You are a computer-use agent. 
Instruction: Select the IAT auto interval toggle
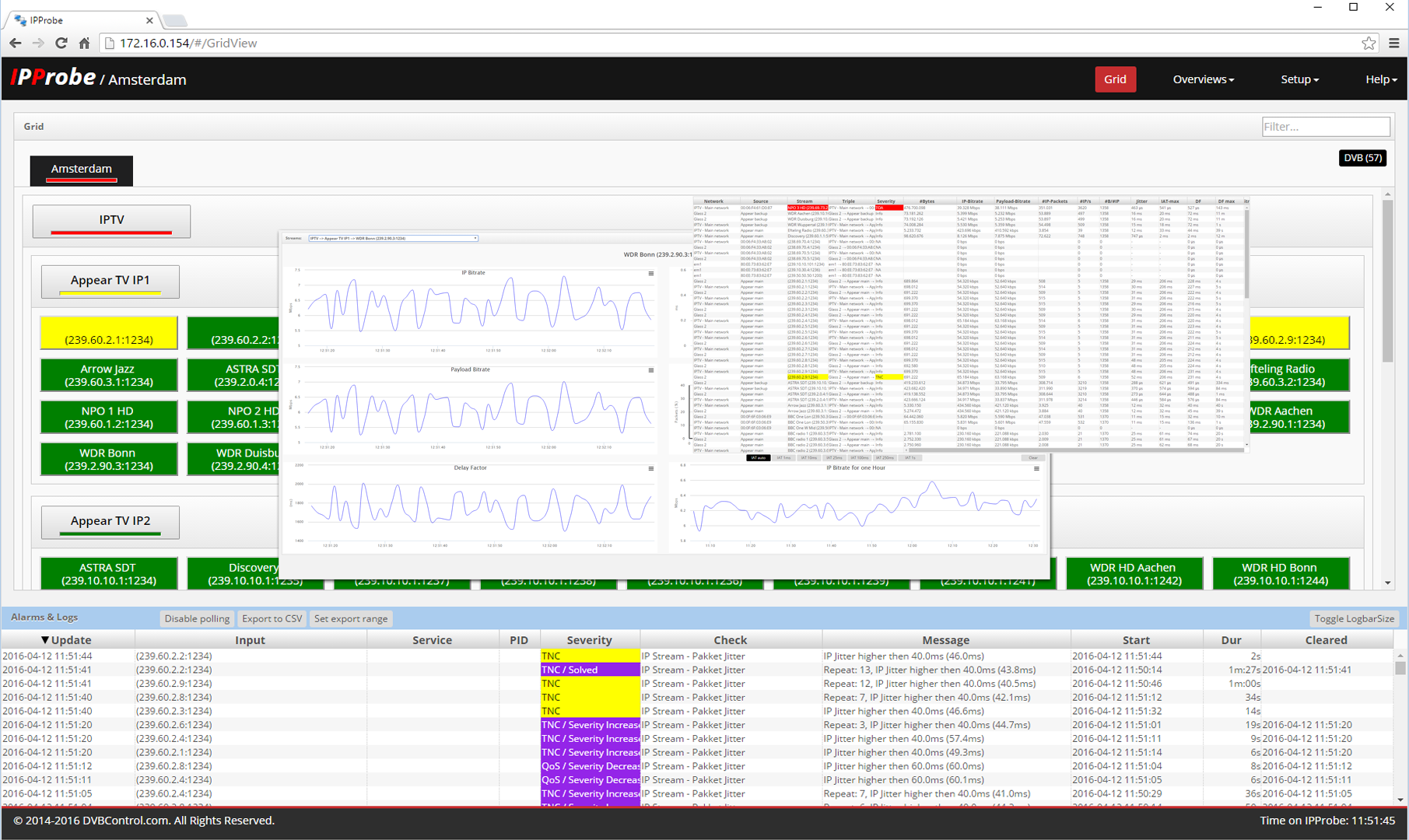coord(758,458)
